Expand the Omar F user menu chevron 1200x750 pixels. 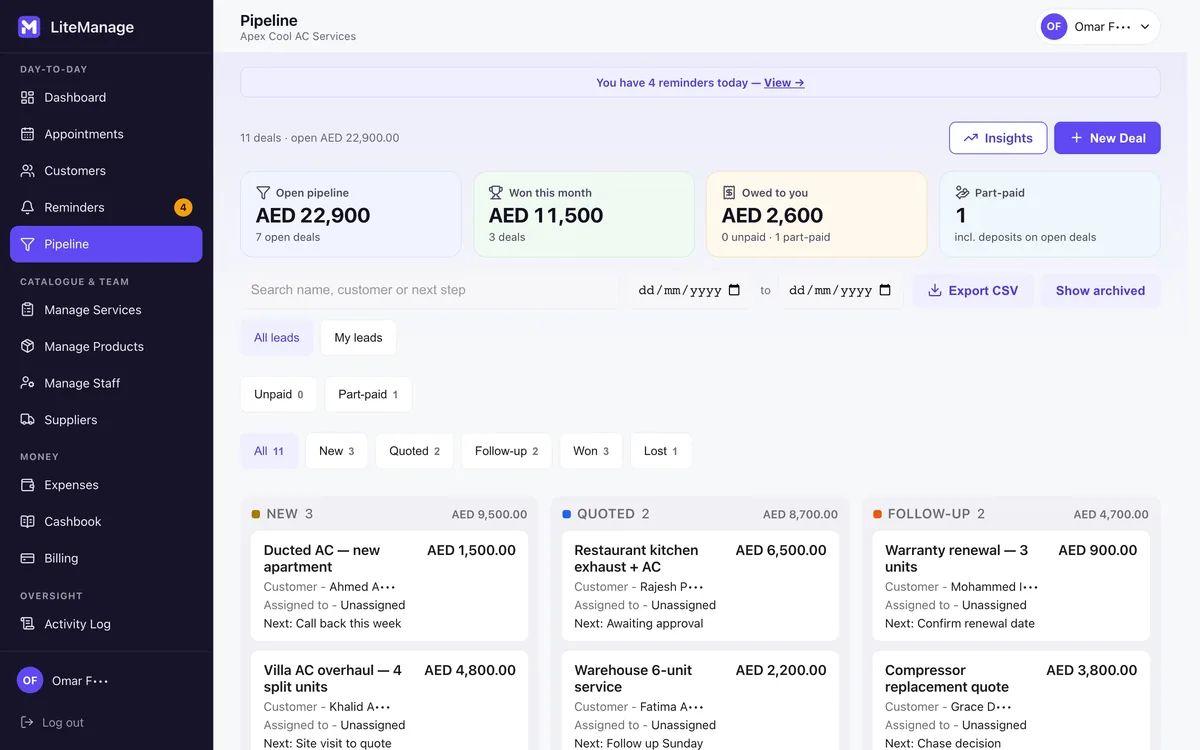coord(1145,27)
